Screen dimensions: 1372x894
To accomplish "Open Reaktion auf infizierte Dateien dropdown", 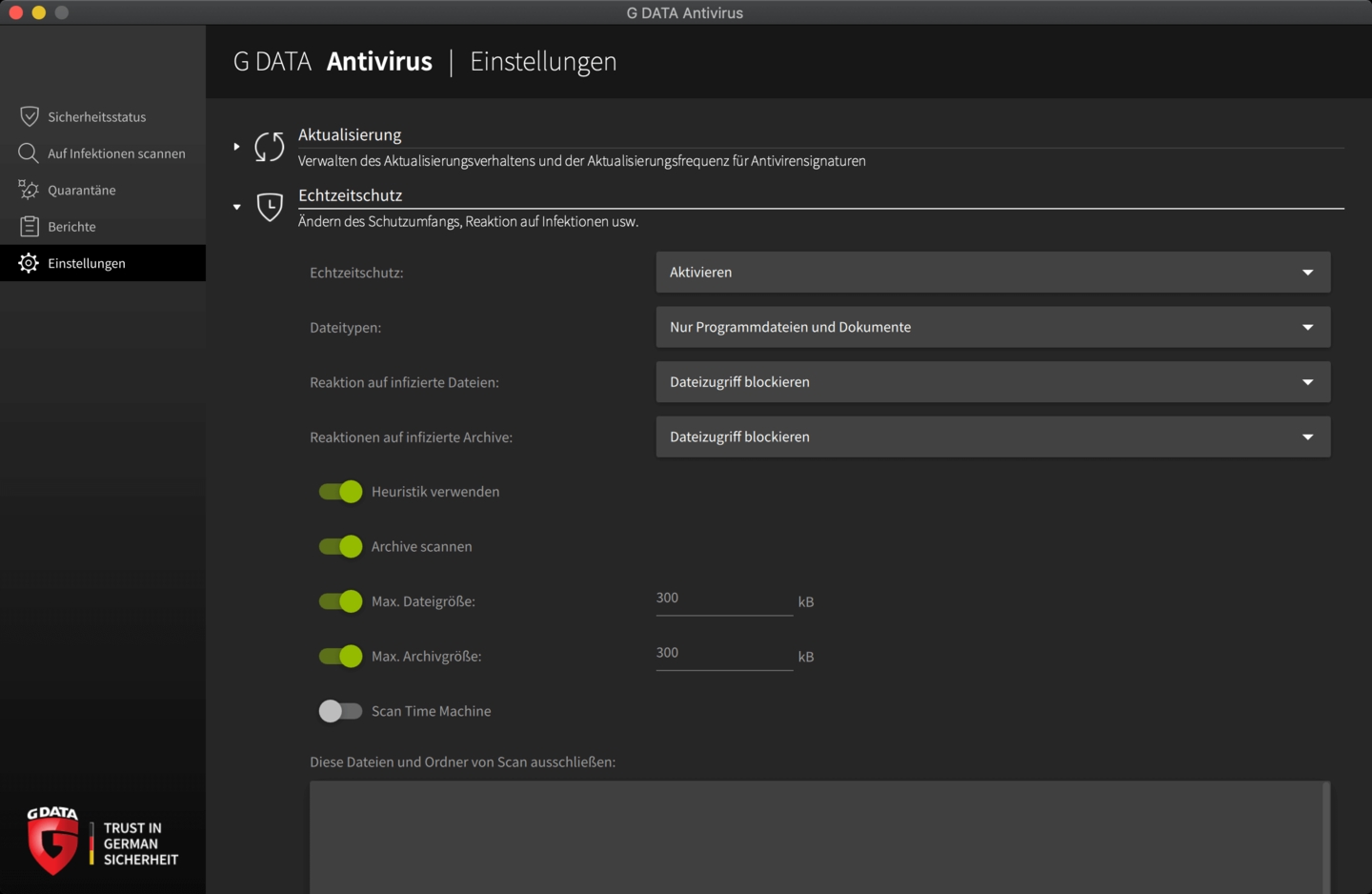I will point(993,381).
